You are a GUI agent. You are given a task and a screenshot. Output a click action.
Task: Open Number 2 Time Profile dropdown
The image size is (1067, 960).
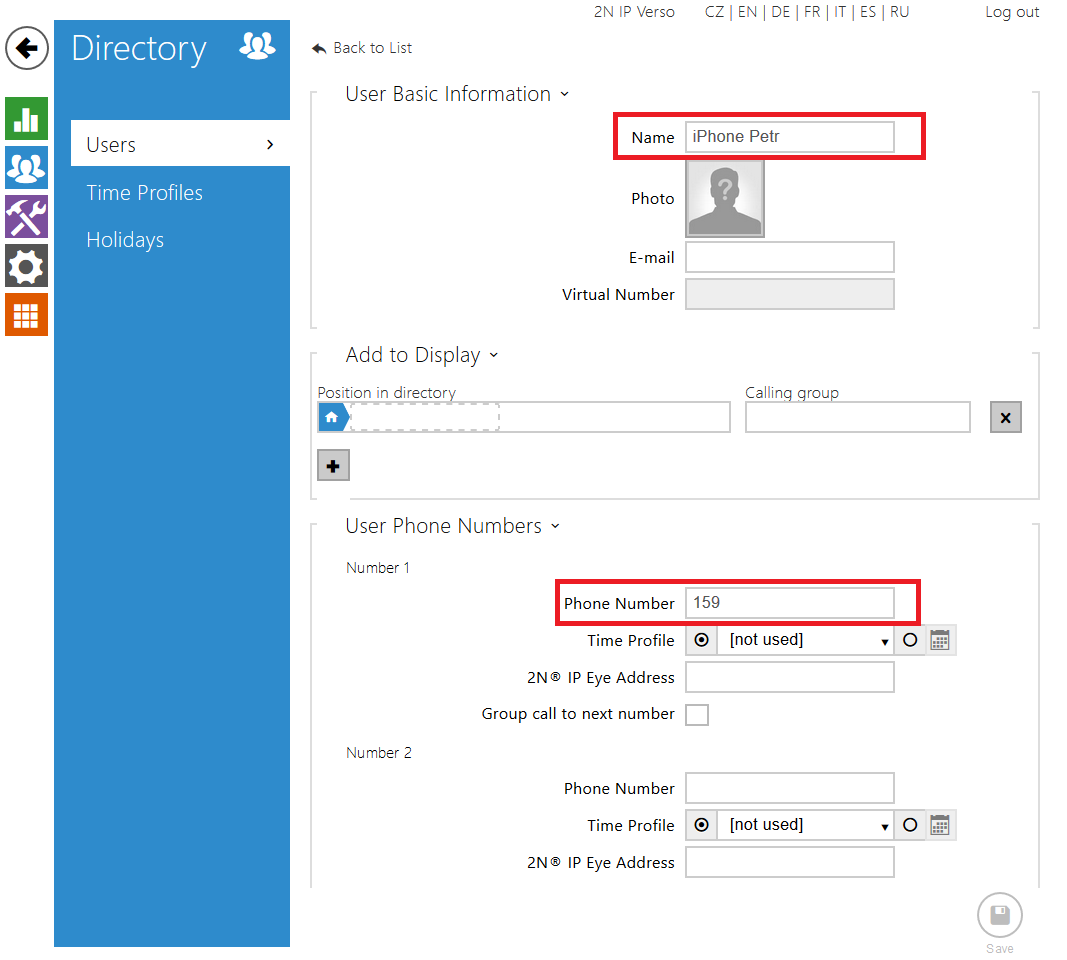pyautogui.click(x=805, y=826)
